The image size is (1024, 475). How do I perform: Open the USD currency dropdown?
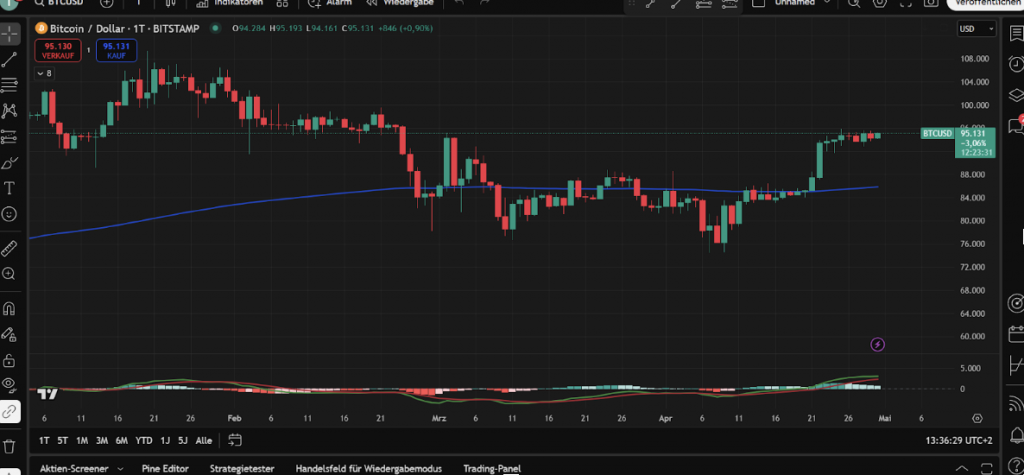(968, 29)
